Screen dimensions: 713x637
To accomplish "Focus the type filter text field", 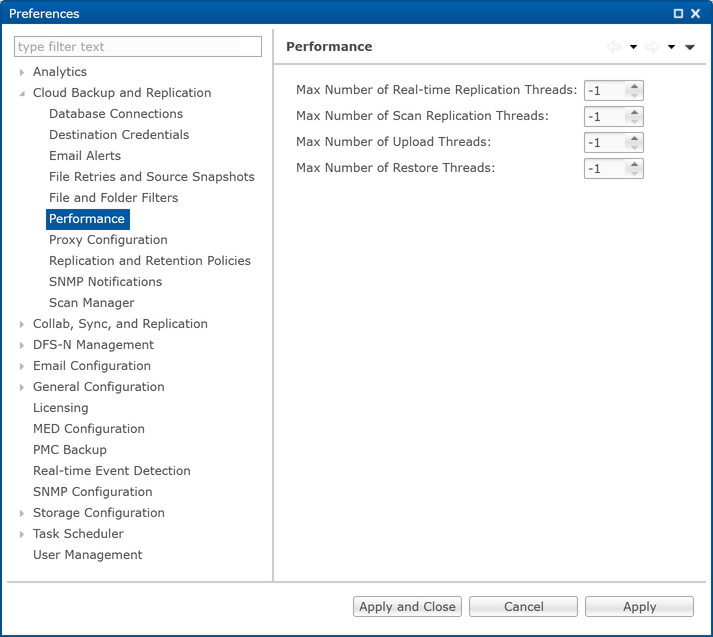I will click(x=138, y=47).
